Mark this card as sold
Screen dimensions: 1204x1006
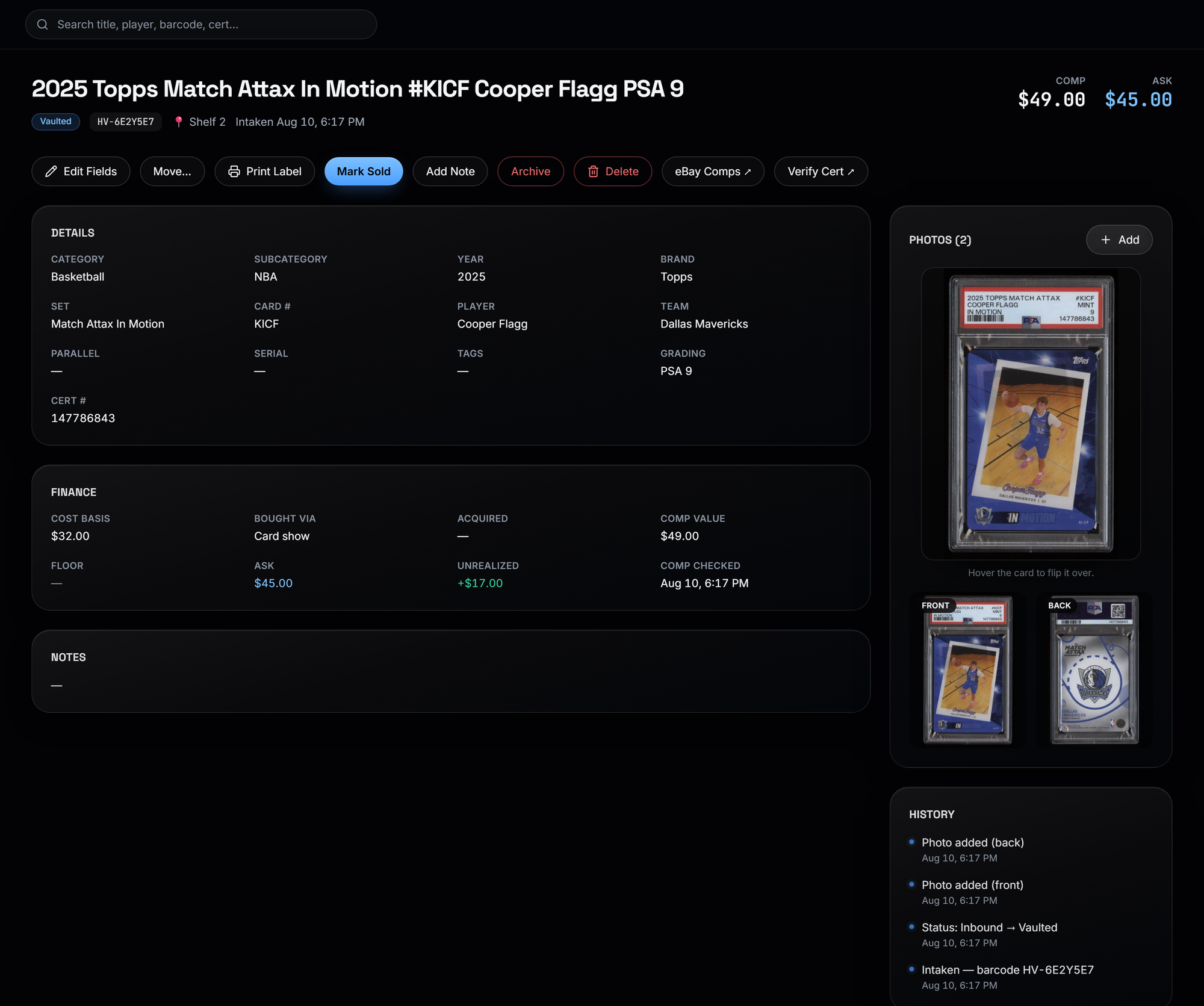coord(364,172)
